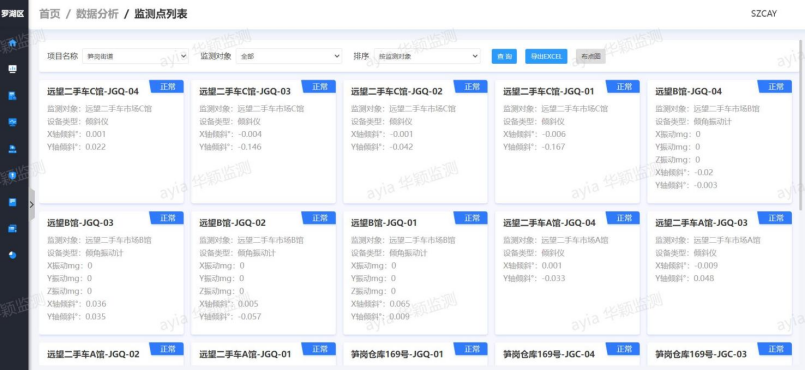Click 正常 badge on A馆-JGQ-03 card
805x370 pixels.
[775, 218]
